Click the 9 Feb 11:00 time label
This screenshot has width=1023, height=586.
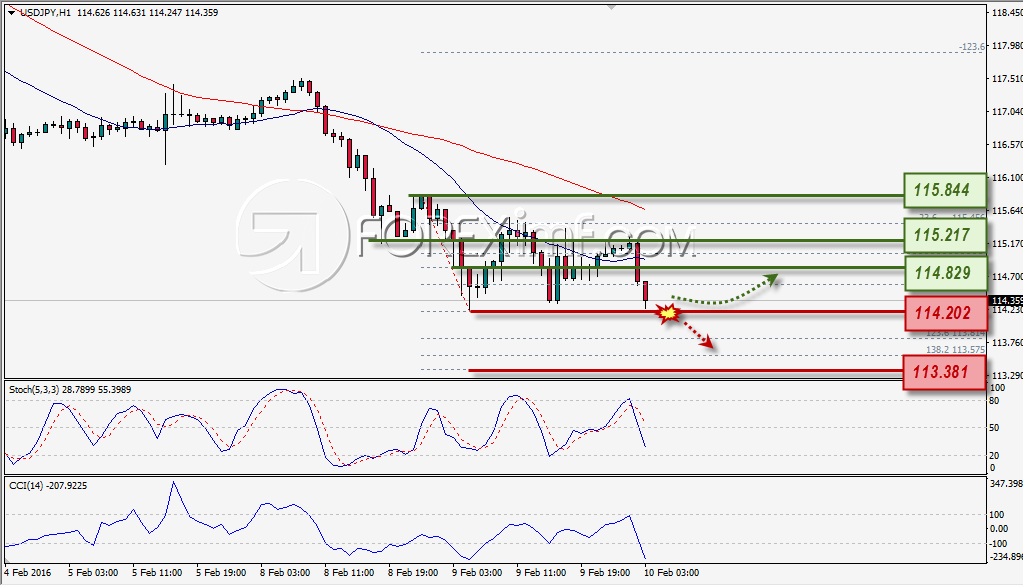[x=541, y=572]
